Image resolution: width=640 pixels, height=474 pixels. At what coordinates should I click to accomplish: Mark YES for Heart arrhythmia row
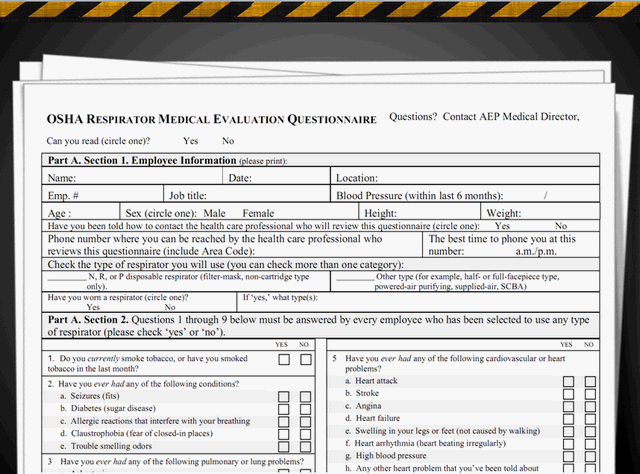568,443
